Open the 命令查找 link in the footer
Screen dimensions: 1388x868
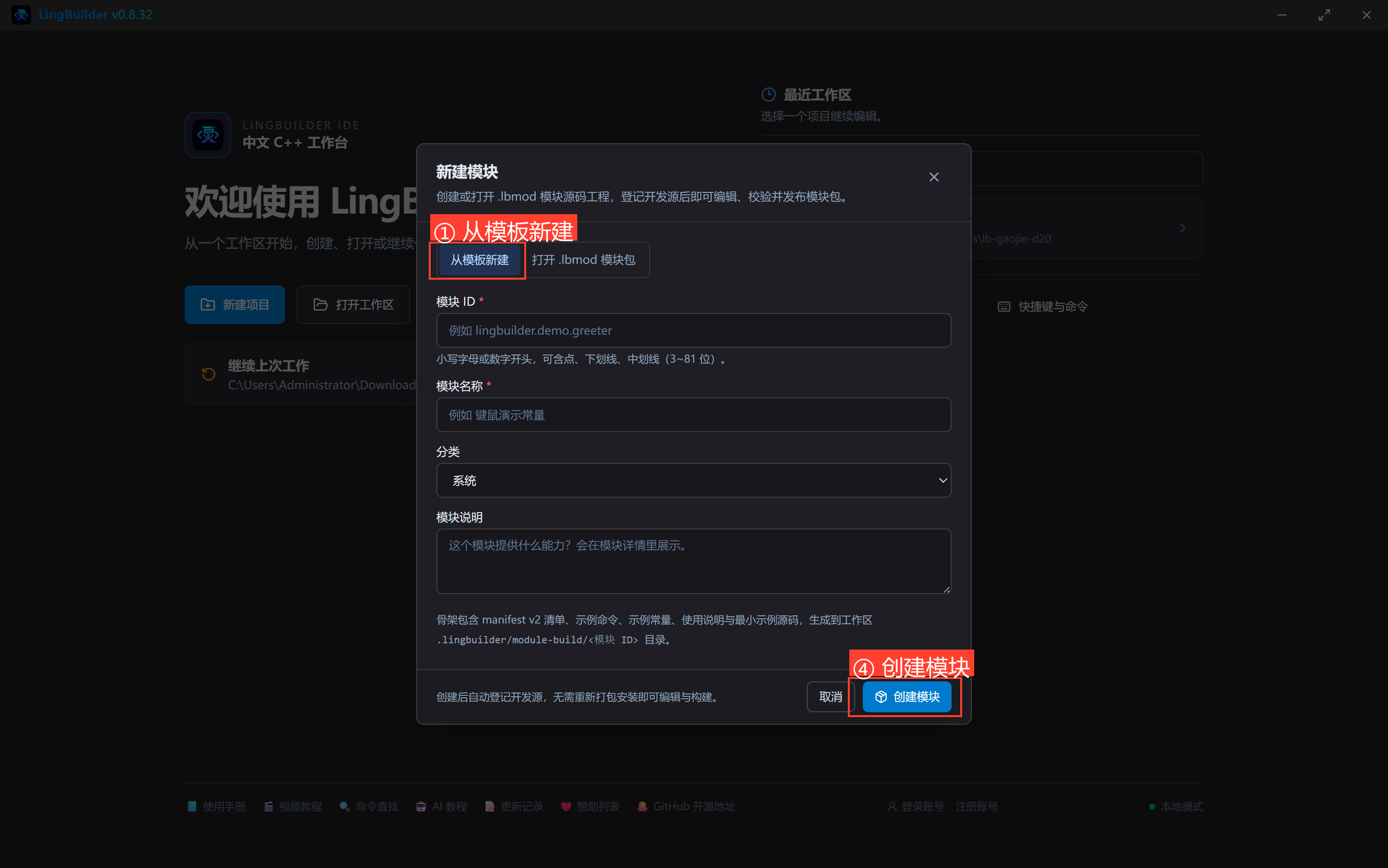tap(368, 806)
